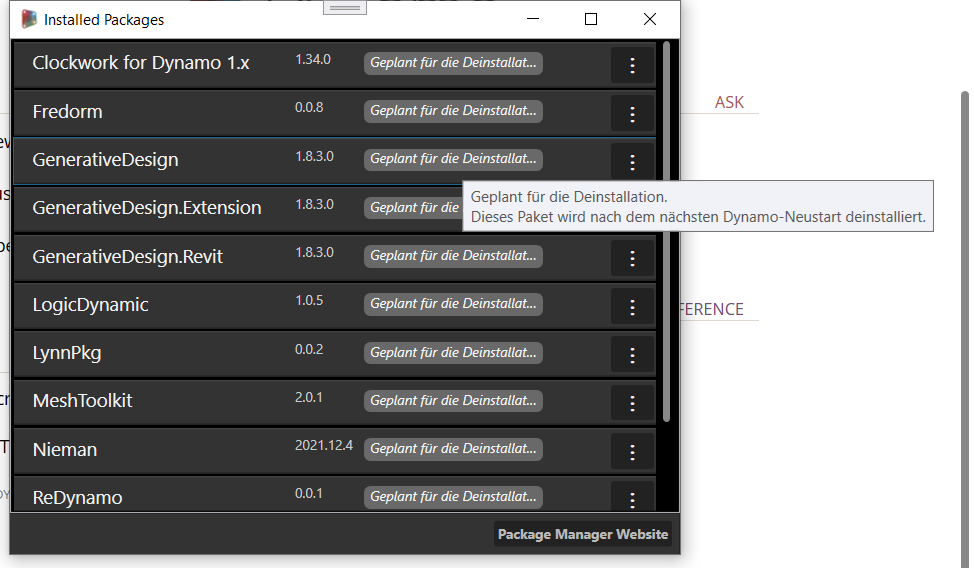Open the three-dot menu for GenerativeDesign.Revit
The height and width of the screenshot is (568, 974).
coord(632,258)
